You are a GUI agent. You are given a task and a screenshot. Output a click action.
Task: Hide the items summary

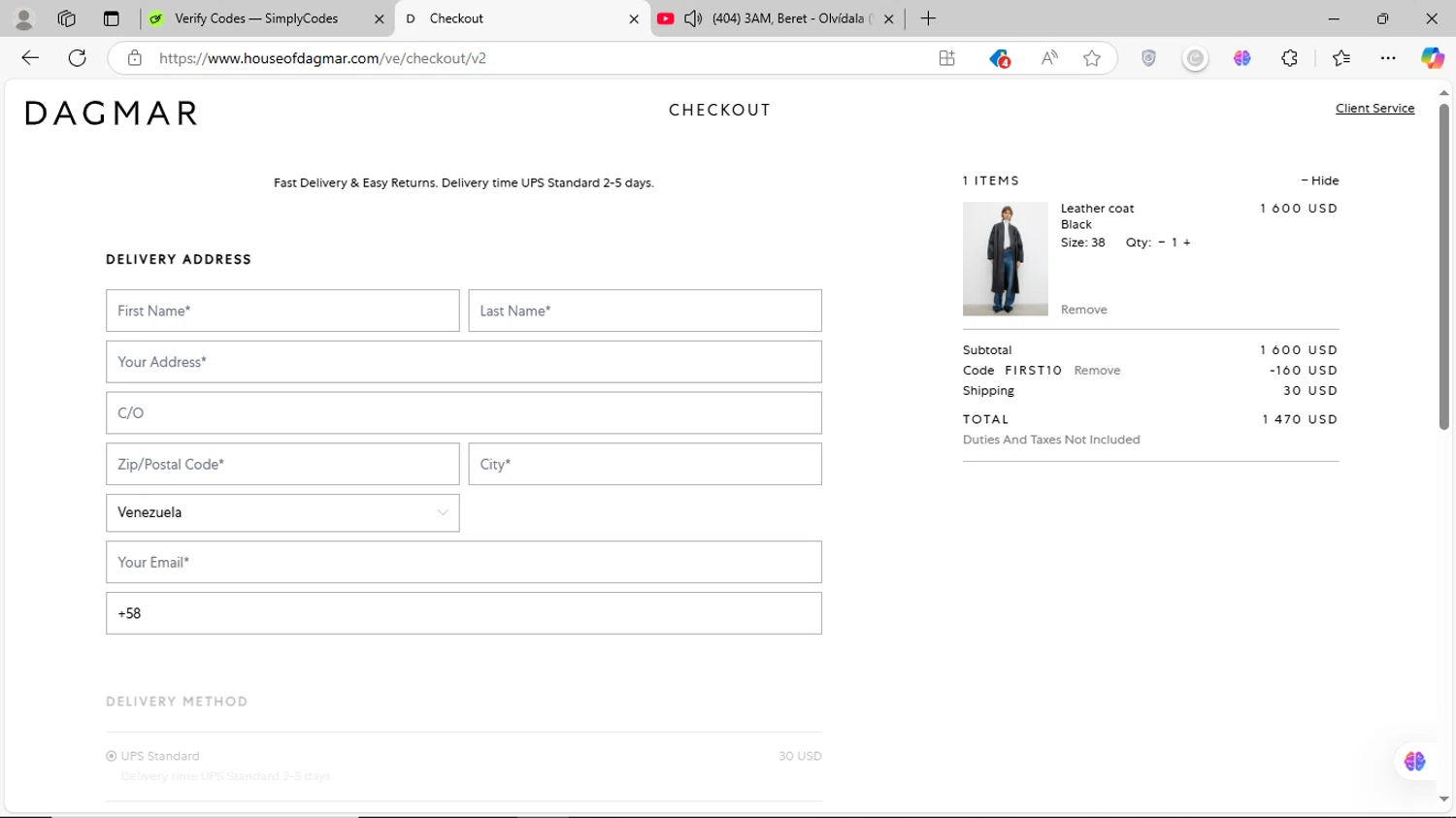pos(1320,180)
